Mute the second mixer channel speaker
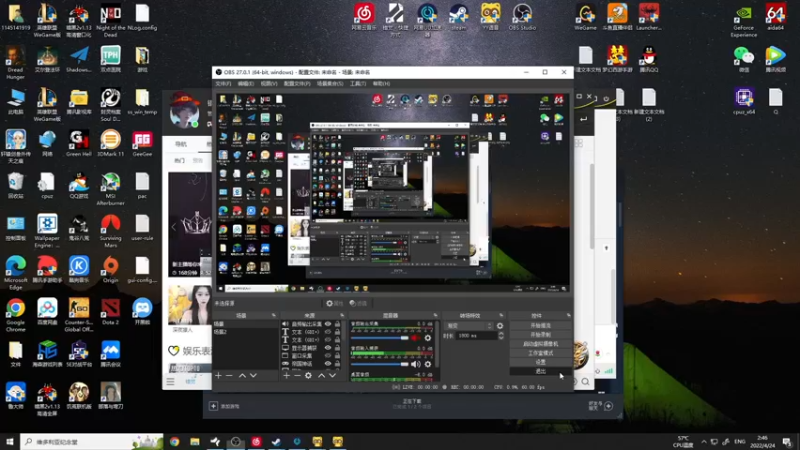The width and height of the screenshot is (800, 450). pos(415,364)
